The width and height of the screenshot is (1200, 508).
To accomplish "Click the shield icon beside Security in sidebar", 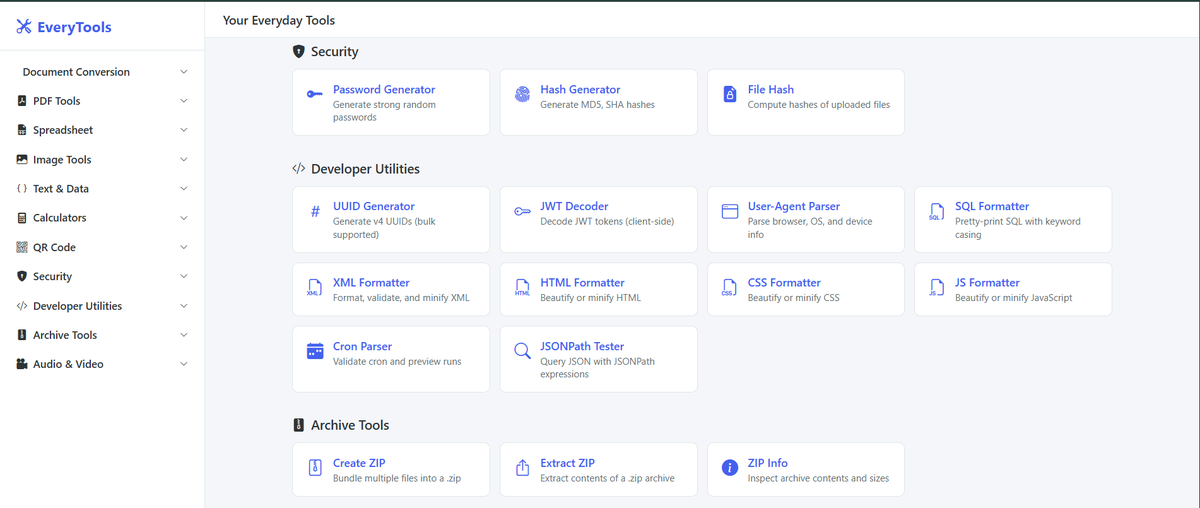I will (22, 276).
